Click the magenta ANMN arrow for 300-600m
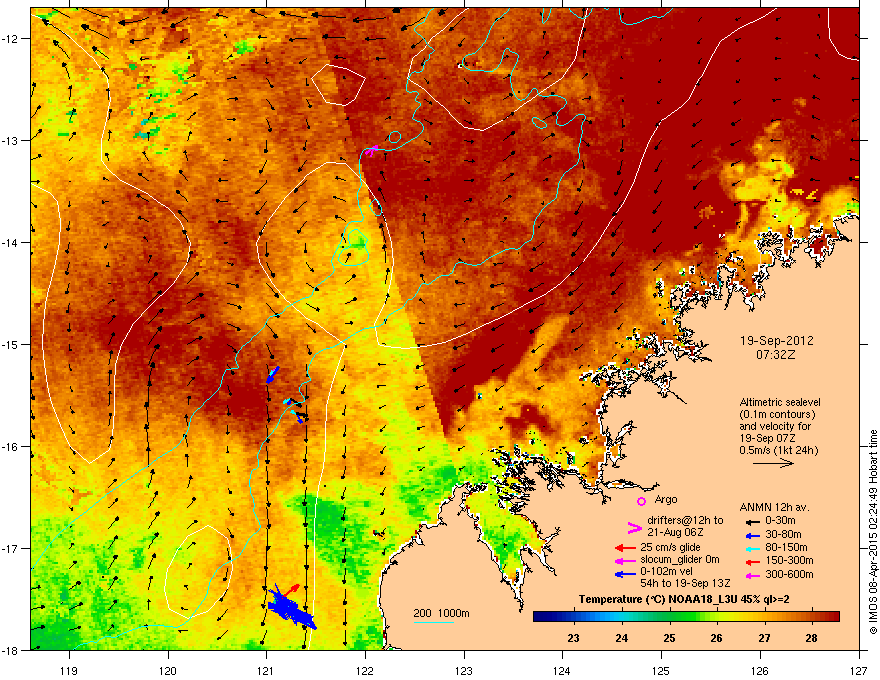This screenshot has height=680, width=880. (x=752, y=575)
